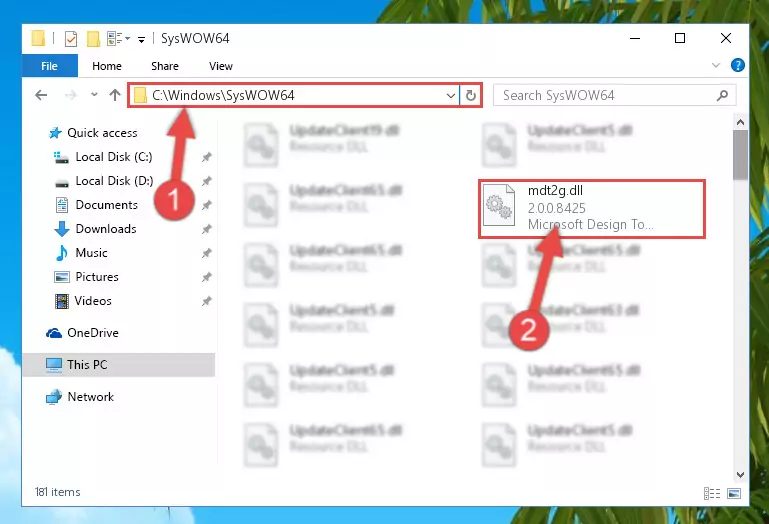Switch to Details view in status bar
Screen dimensions: 769x524
pyautogui.click(x=712, y=493)
